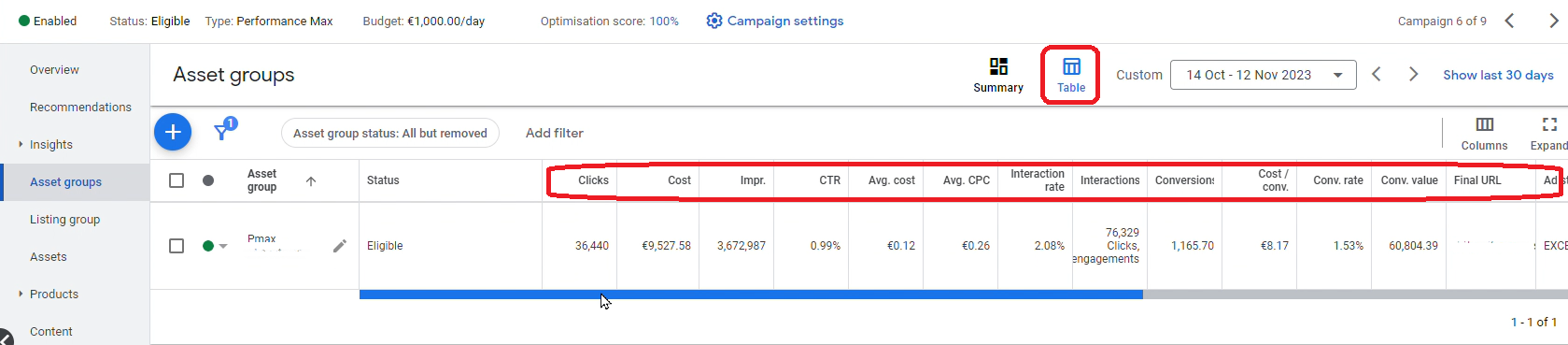The height and width of the screenshot is (345, 1568).
Task: Click the Eligible status cell
Action: click(x=385, y=246)
